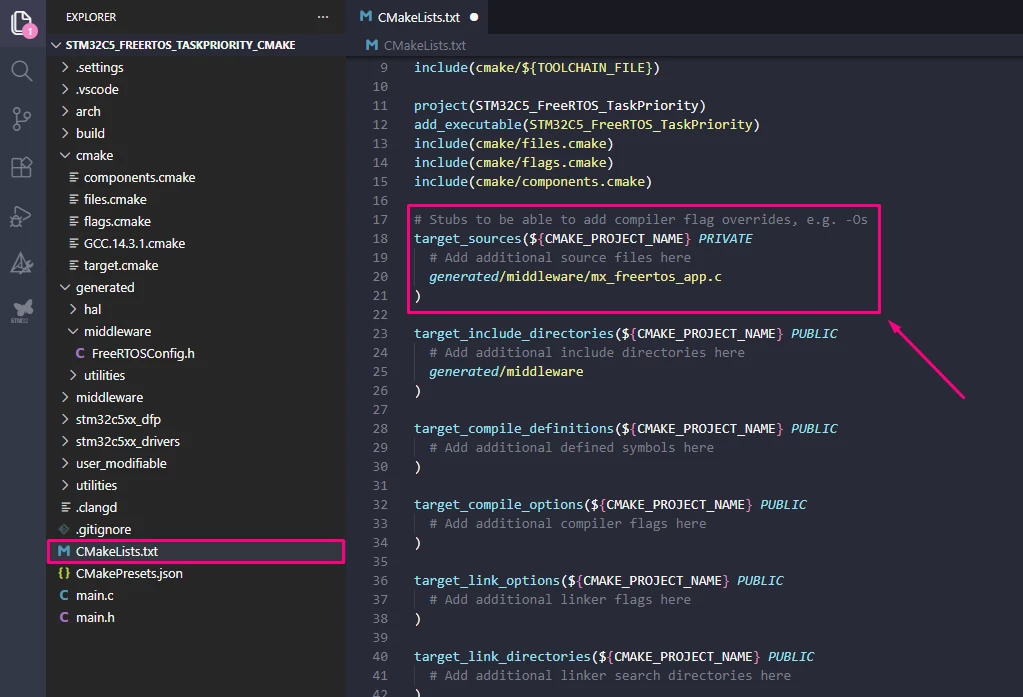Click the target_sources line

click(583, 239)
